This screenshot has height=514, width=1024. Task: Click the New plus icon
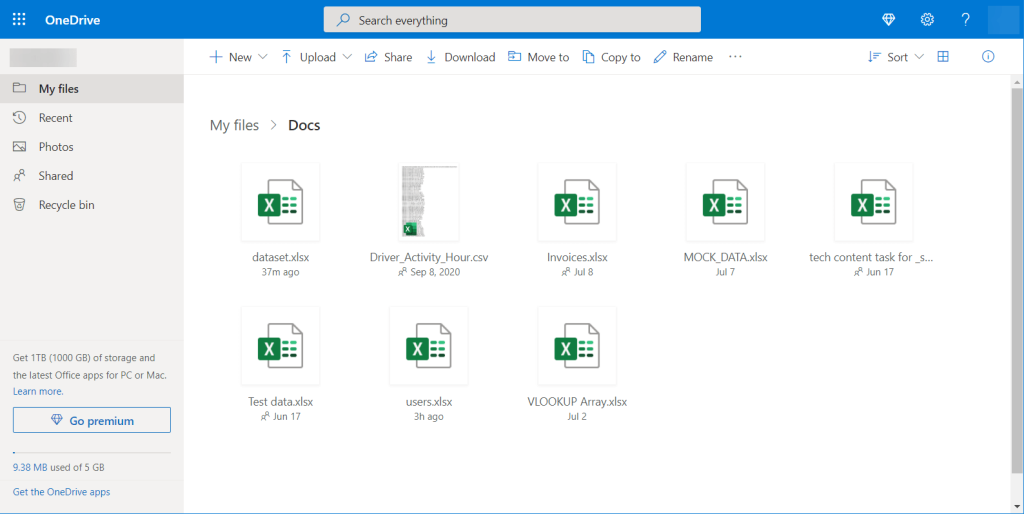216,57
